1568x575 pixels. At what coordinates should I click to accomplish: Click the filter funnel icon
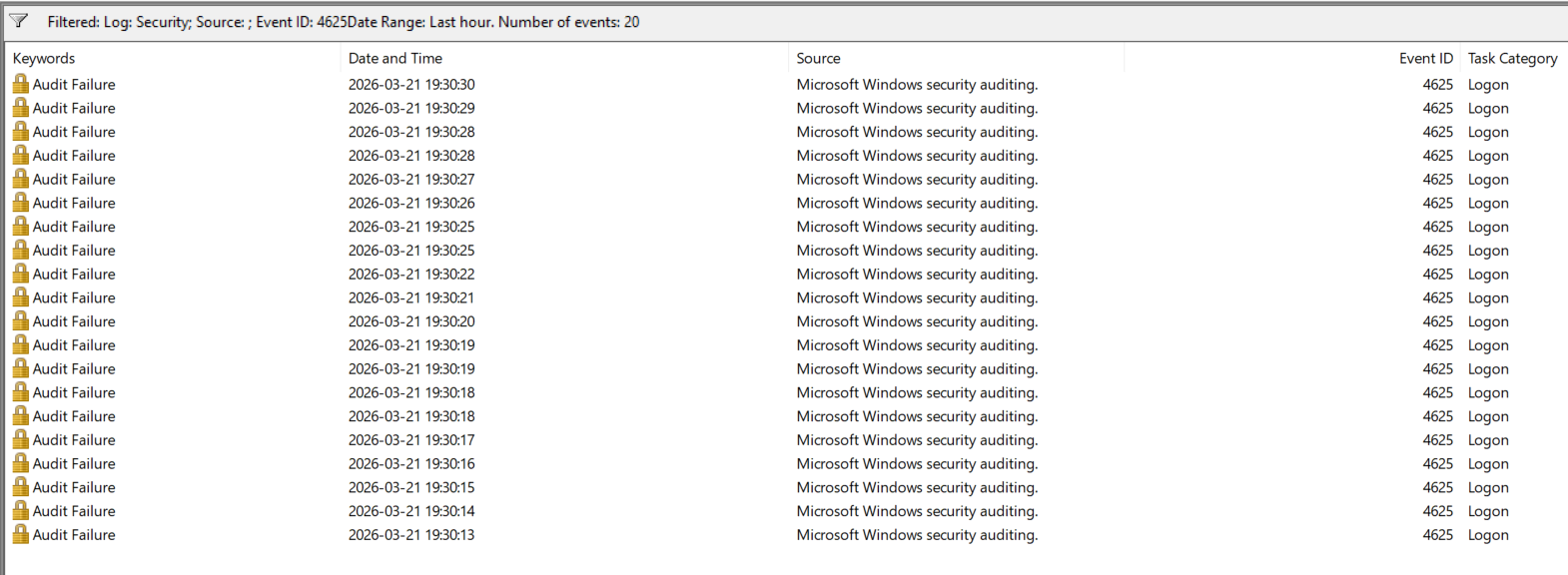18,21
